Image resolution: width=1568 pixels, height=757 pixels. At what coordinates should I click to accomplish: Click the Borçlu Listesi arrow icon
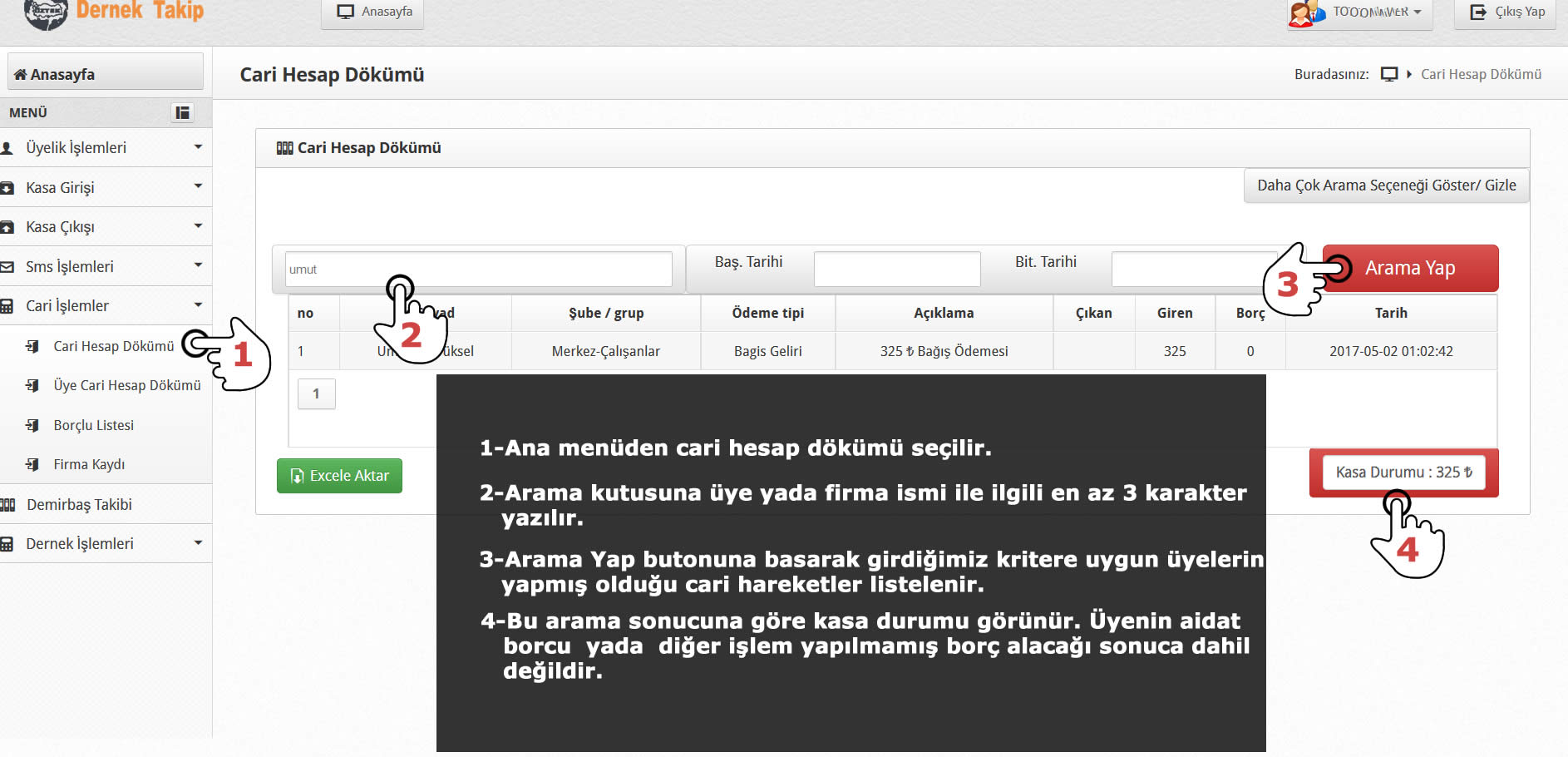(x=32, y=425)
